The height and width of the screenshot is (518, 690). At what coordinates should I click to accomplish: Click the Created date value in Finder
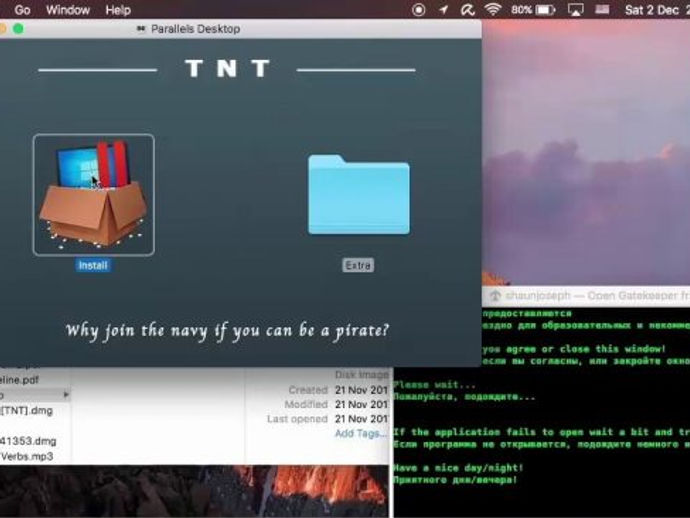coord(361,390)
